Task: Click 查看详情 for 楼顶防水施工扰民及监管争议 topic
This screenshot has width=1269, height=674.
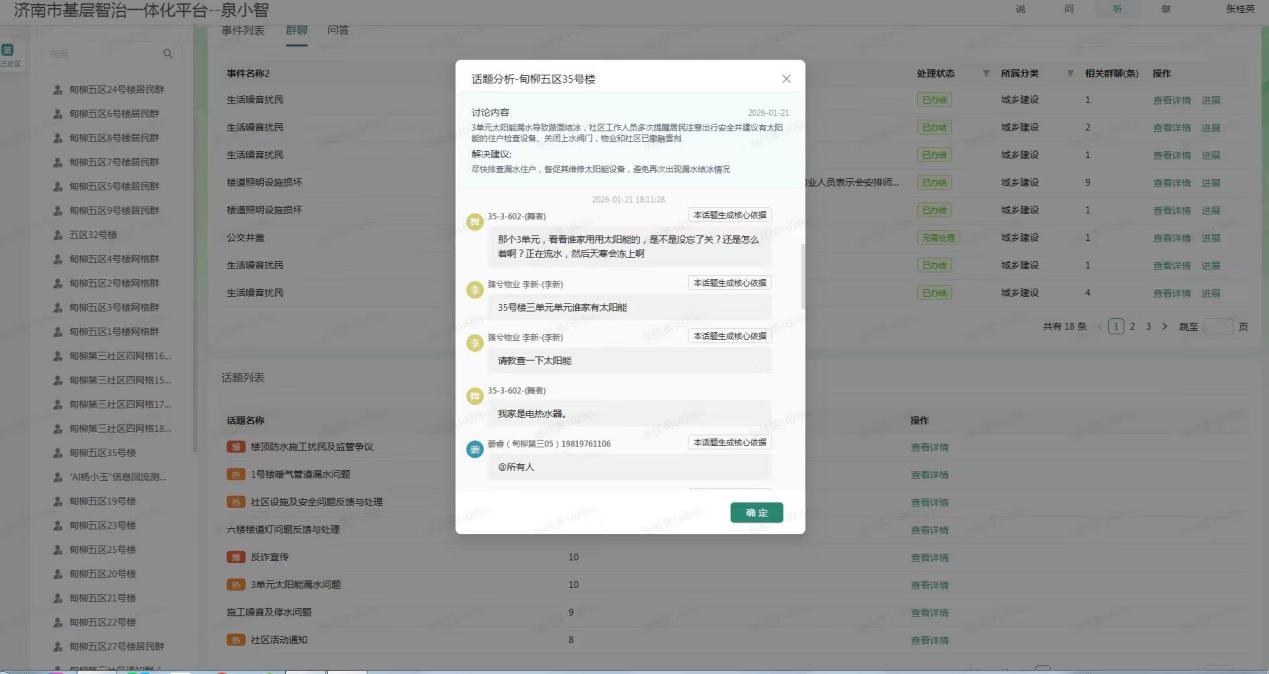Action: [x=929, y=447]
